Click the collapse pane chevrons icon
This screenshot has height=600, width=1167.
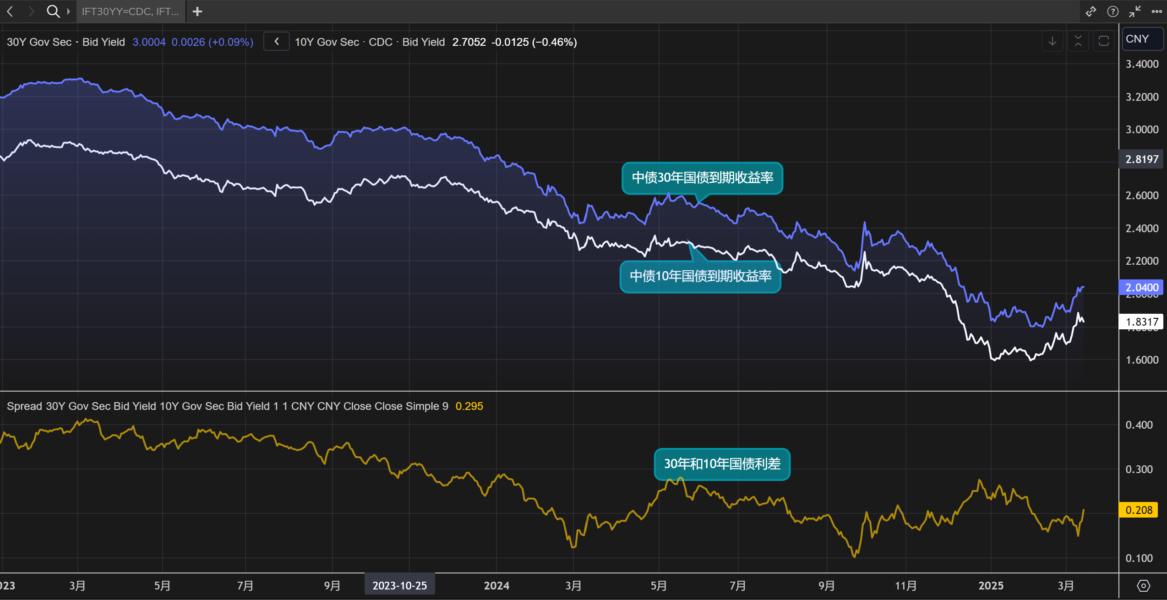1078,41
